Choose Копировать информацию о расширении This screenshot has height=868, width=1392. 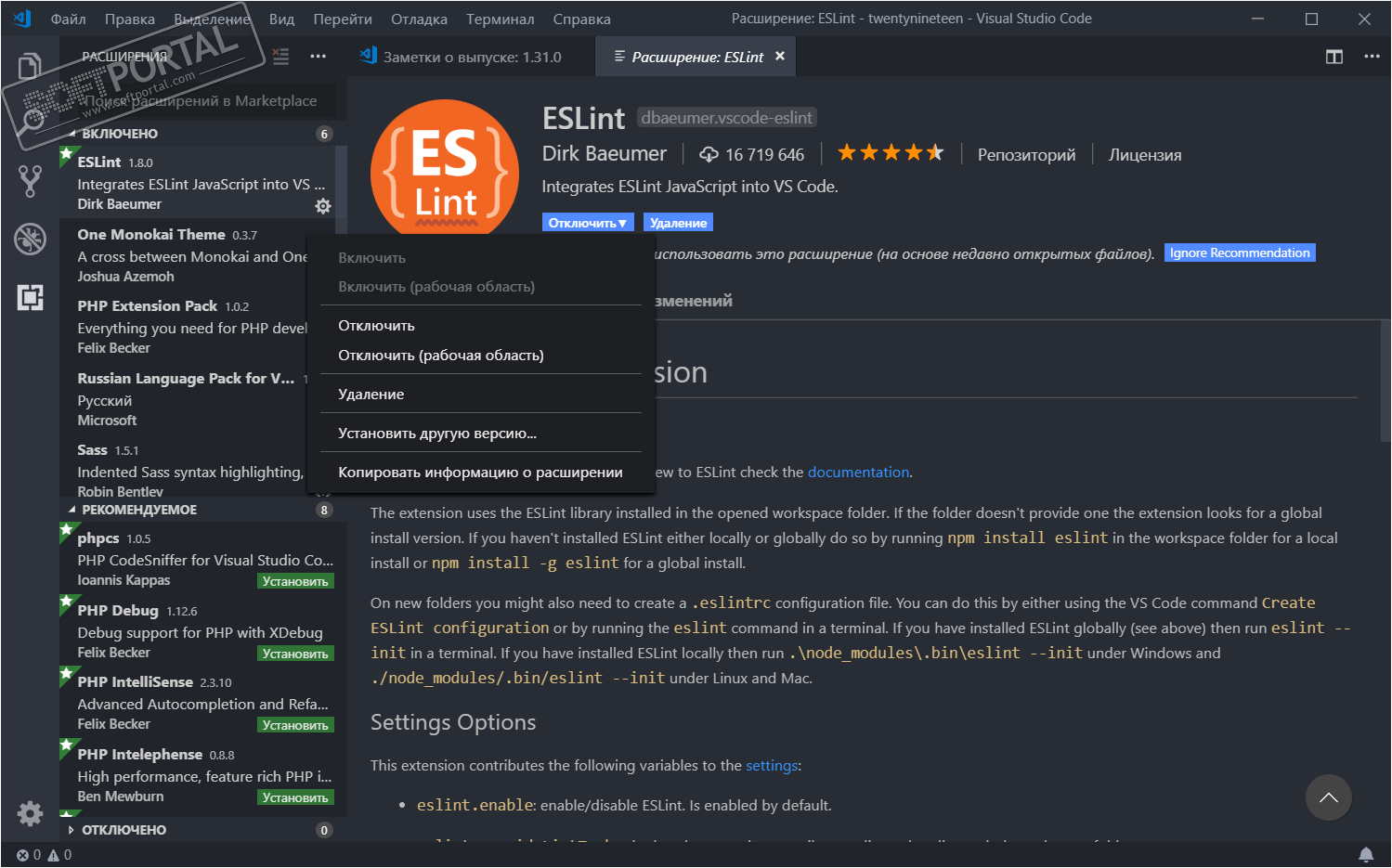point(480,473)
